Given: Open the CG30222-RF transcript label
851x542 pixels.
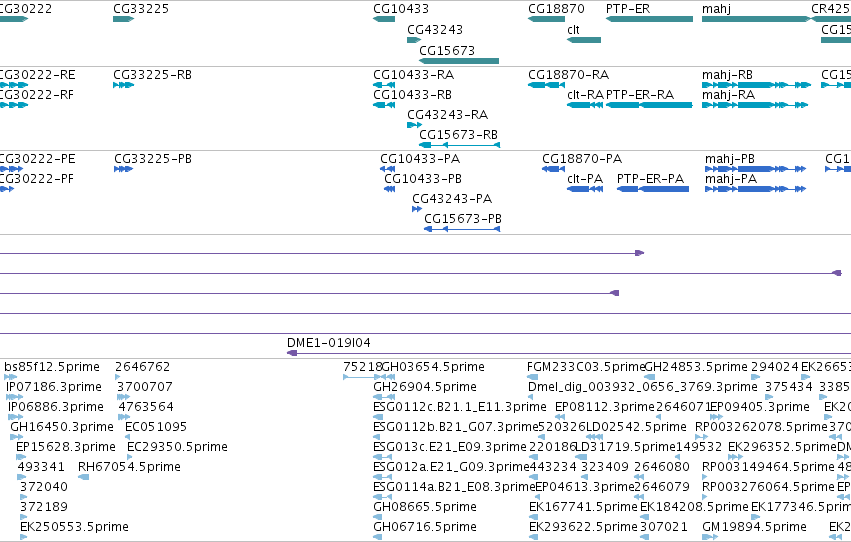Looking at the screenshot, I should point(37,95).
